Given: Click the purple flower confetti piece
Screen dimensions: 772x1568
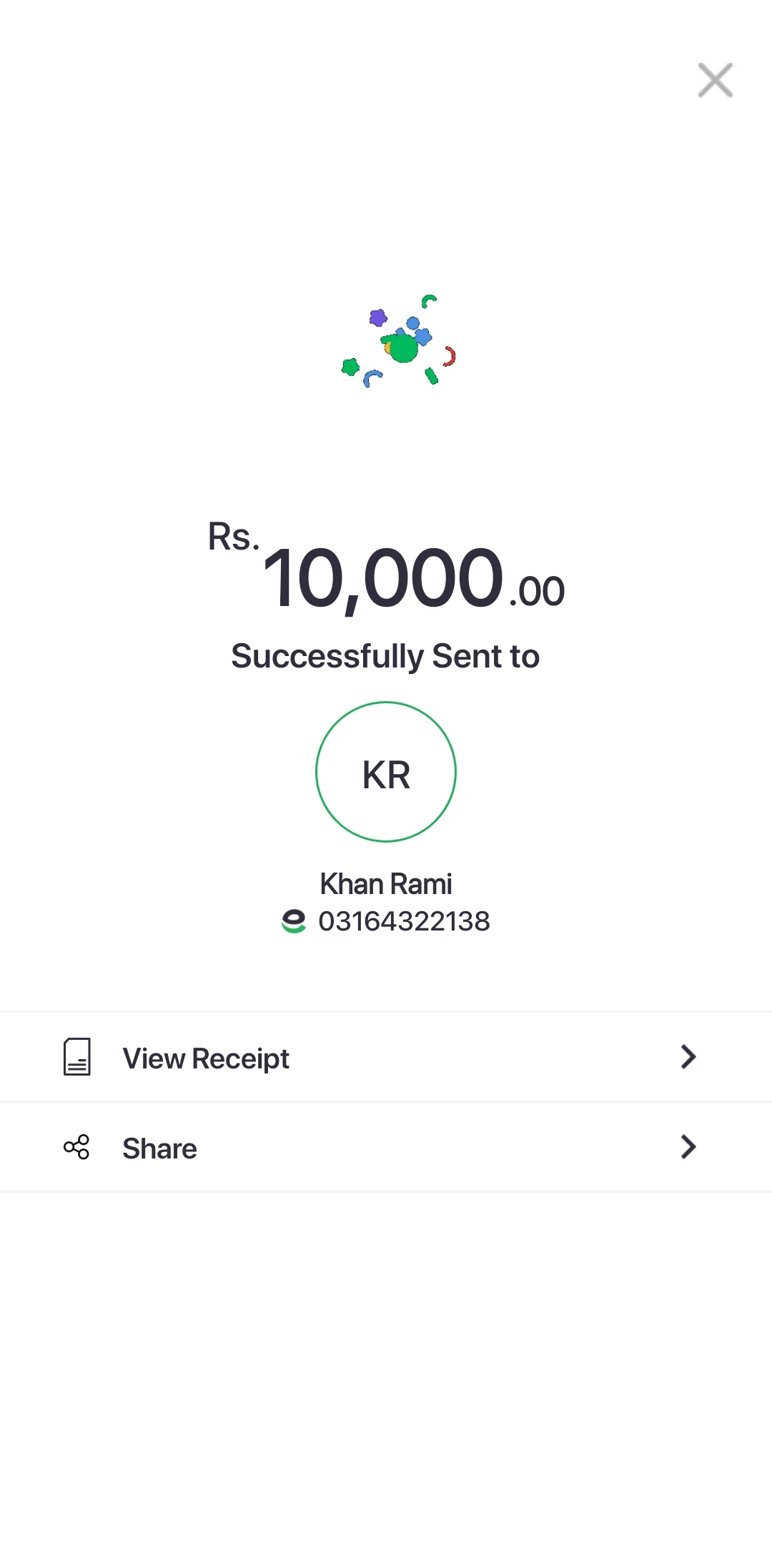Looking at the screenshot, I should click(378, 317).
